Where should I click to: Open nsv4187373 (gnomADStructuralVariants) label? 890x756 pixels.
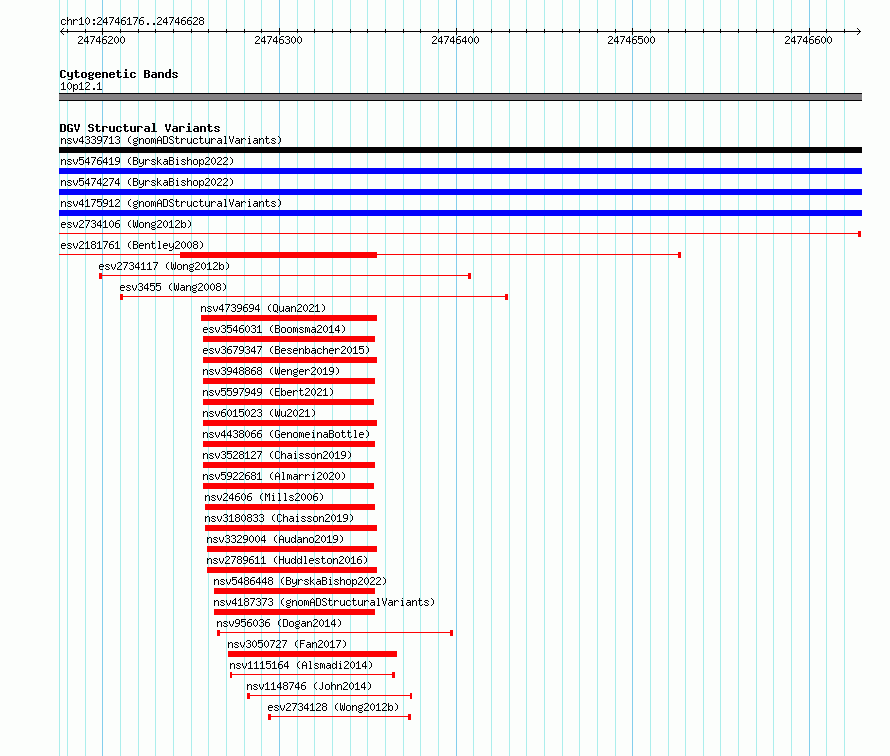[324, 602]
